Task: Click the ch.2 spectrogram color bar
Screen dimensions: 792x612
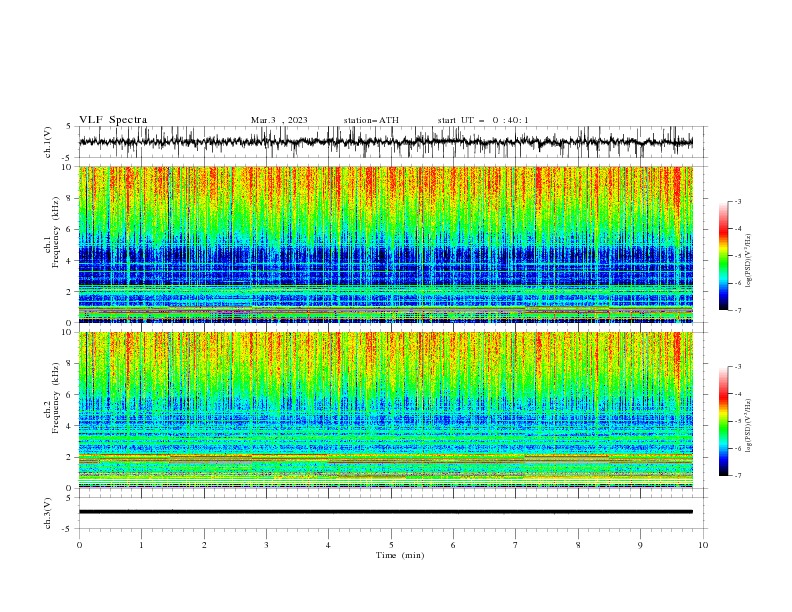Action: [723, 421]
